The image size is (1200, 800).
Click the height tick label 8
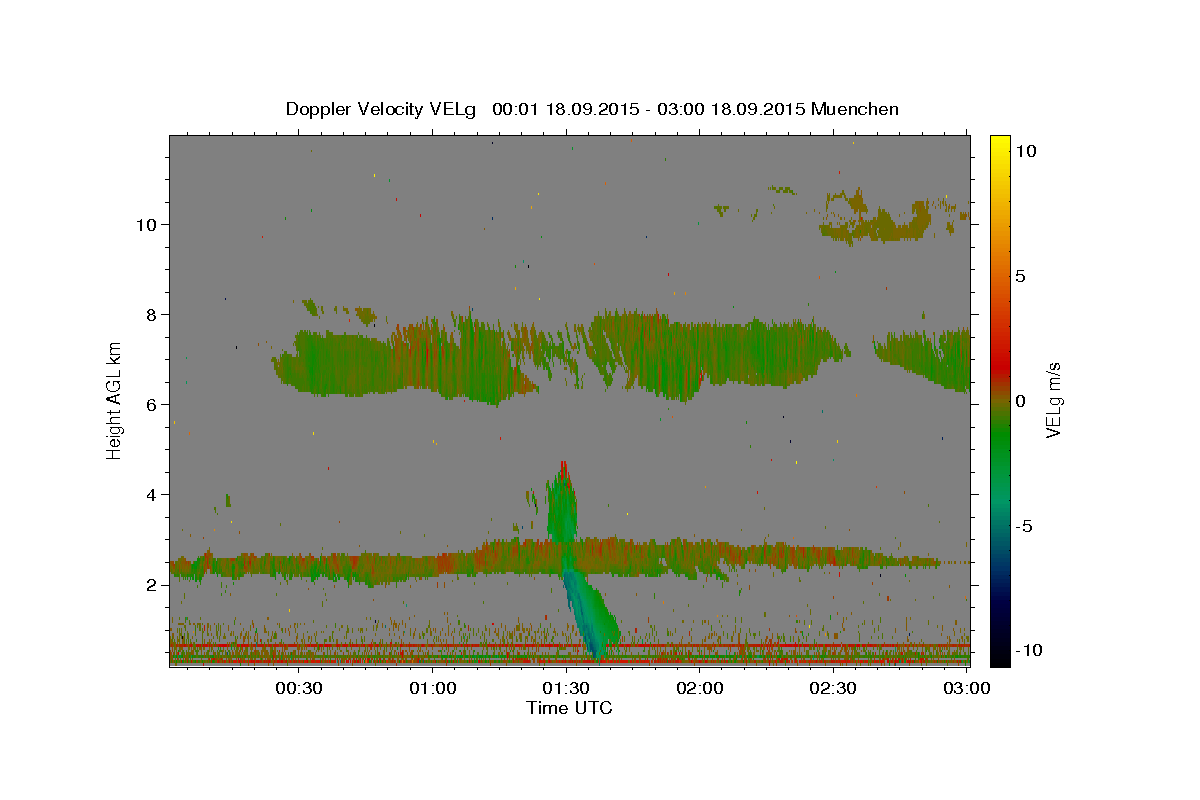click(153, 315)
